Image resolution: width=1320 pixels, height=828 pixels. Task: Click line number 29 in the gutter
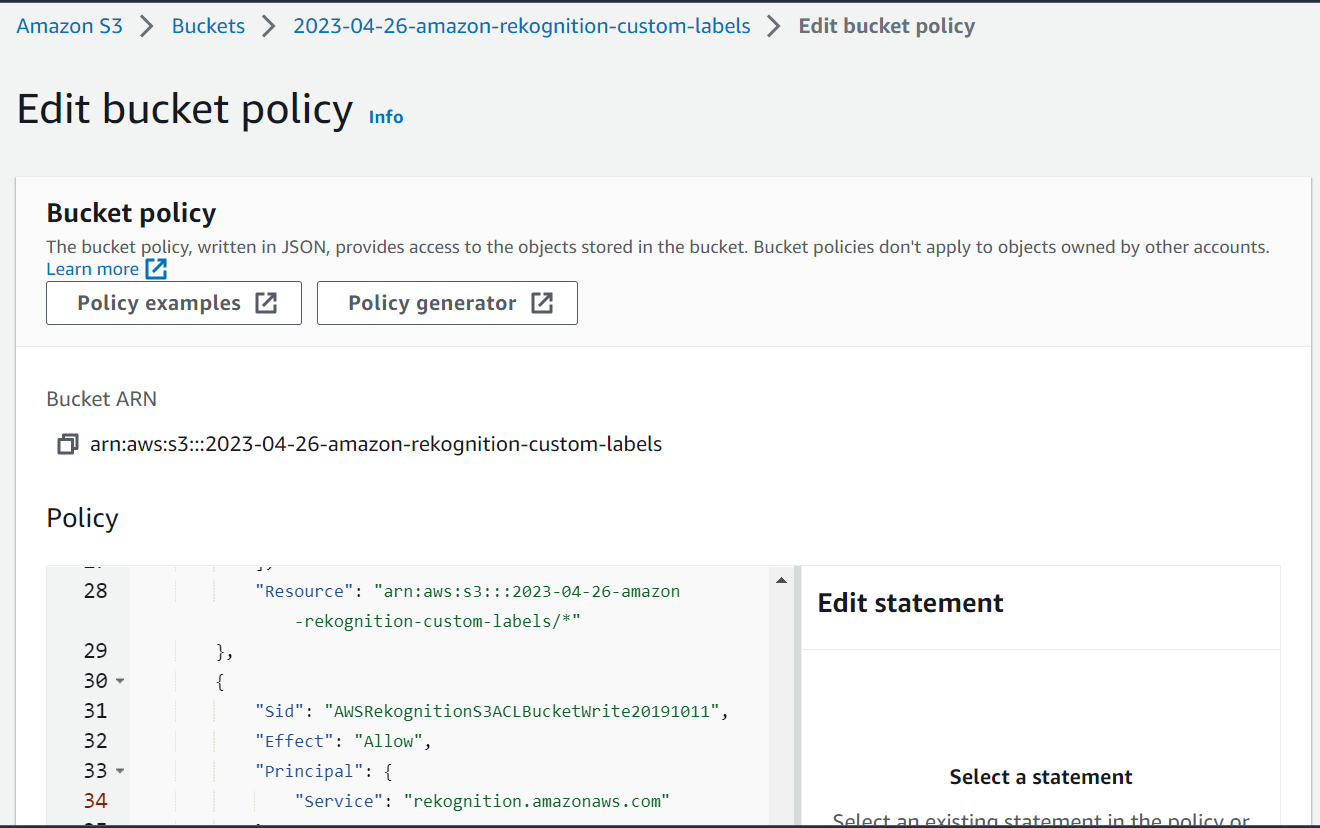coord(95,651)
